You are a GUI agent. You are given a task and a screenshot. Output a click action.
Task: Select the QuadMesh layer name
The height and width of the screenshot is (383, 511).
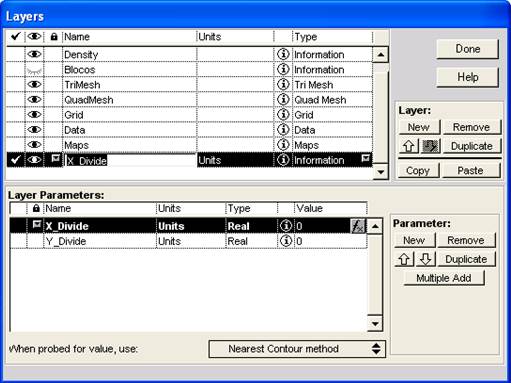(89, 100)
